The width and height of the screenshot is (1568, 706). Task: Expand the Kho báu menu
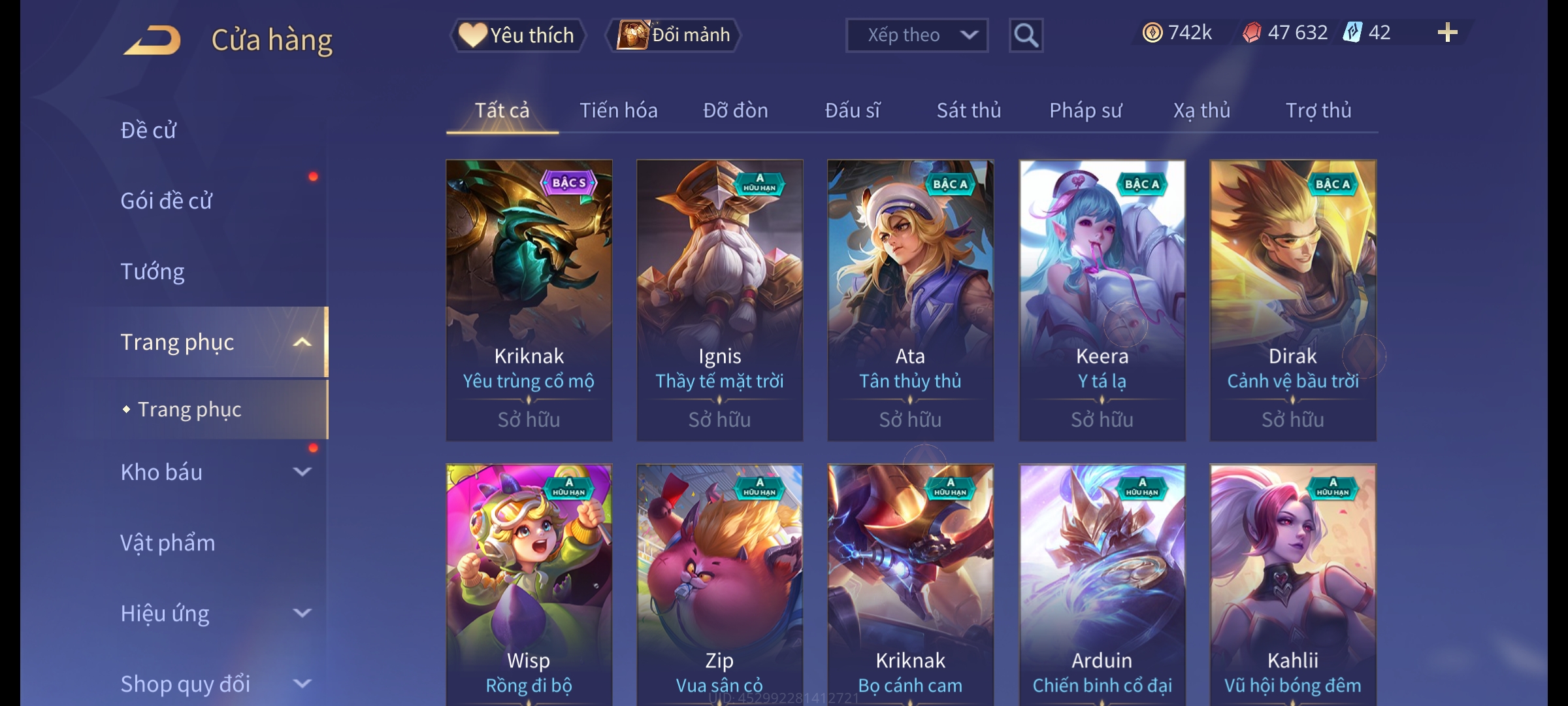[x=302, y=472]
